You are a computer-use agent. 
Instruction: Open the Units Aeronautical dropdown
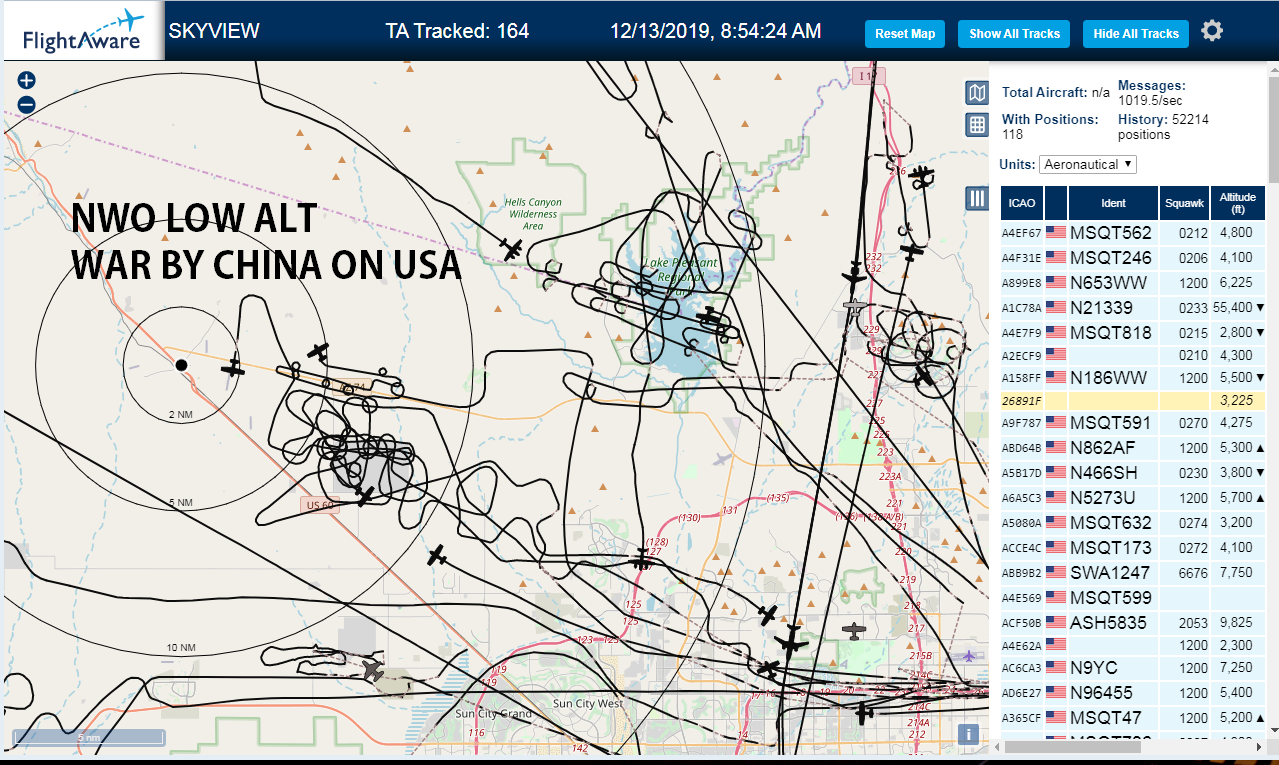coord(1088,164)
